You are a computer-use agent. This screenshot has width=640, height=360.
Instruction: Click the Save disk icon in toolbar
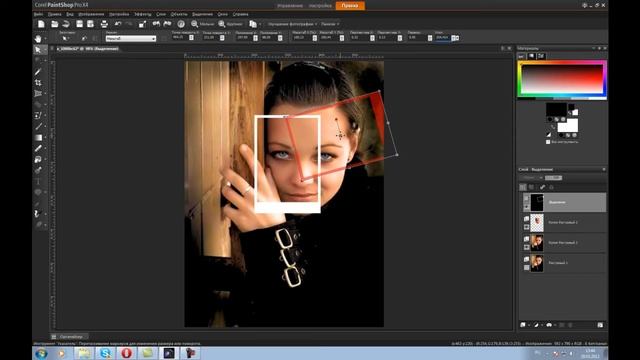coord(80,24)
